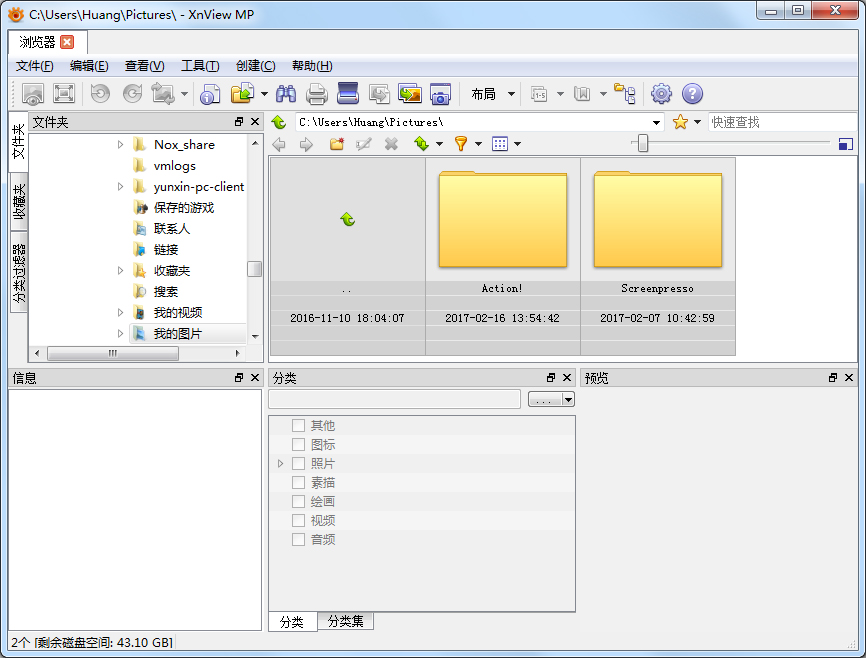
Task: Rotate left using the counter-clockwise icon
Action: coord(100,93)
